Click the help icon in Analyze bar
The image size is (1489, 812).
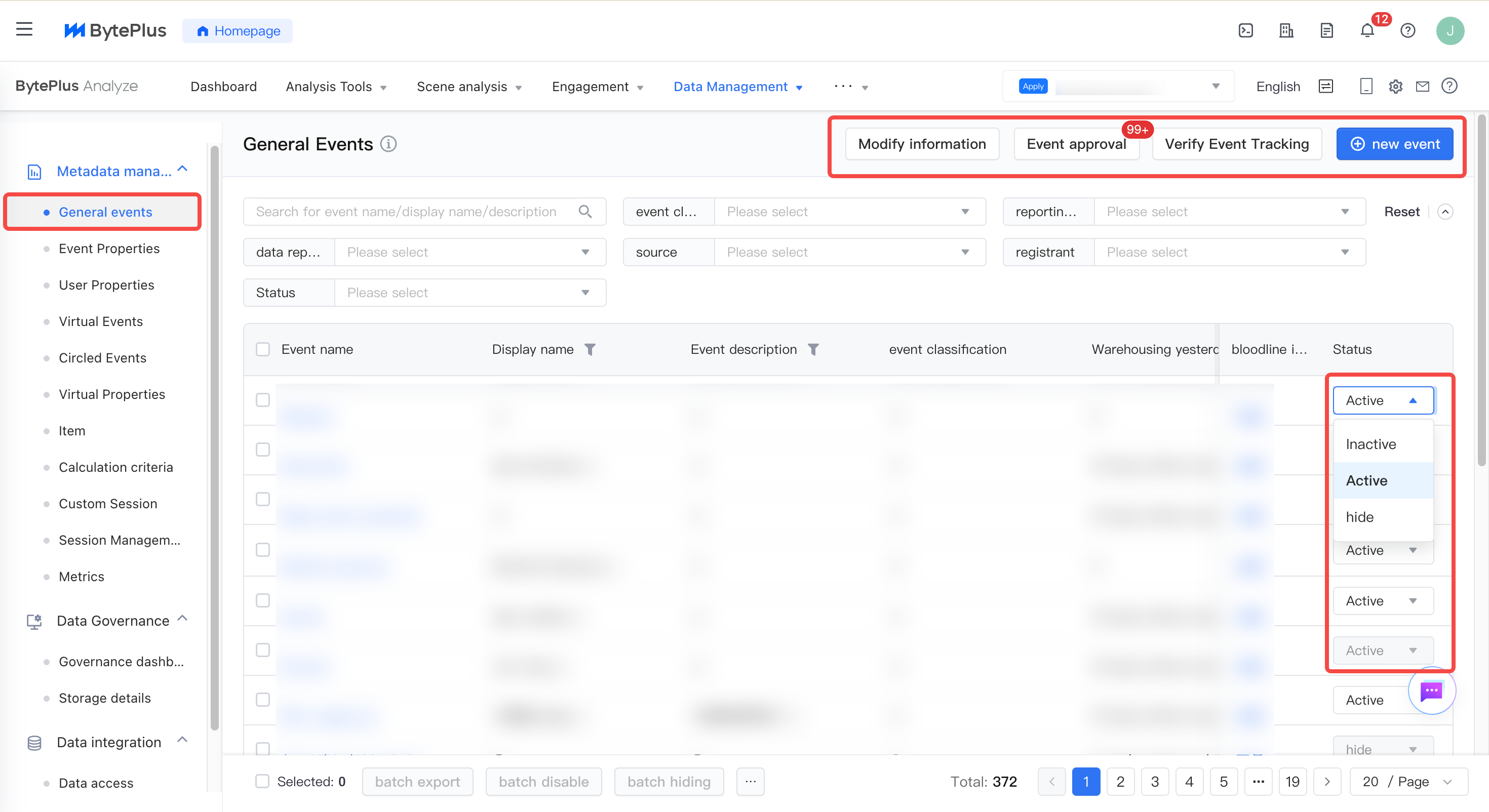coord(1449,86)
